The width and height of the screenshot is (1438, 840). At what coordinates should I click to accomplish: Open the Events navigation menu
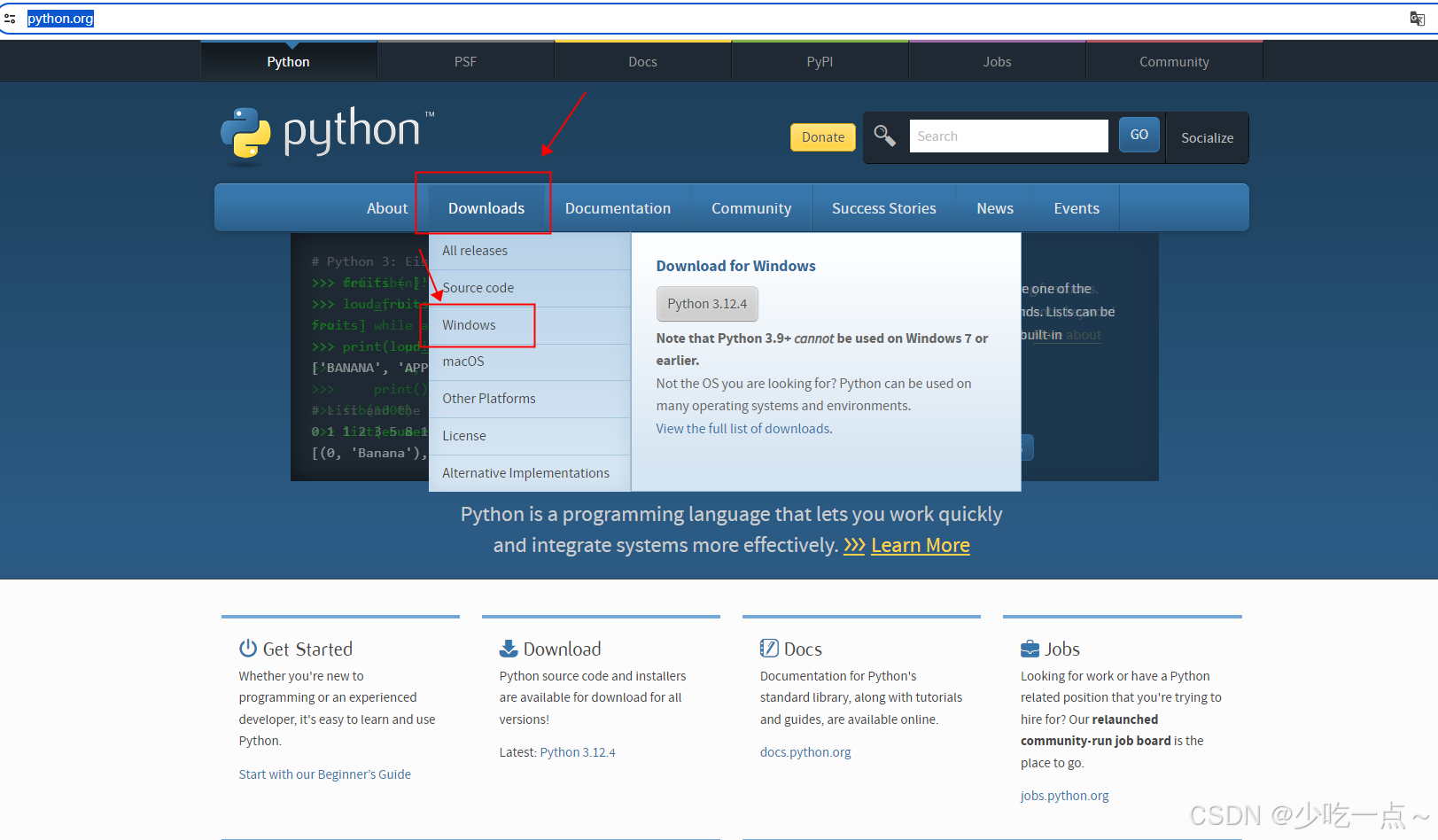click(x=1077, y=208)
